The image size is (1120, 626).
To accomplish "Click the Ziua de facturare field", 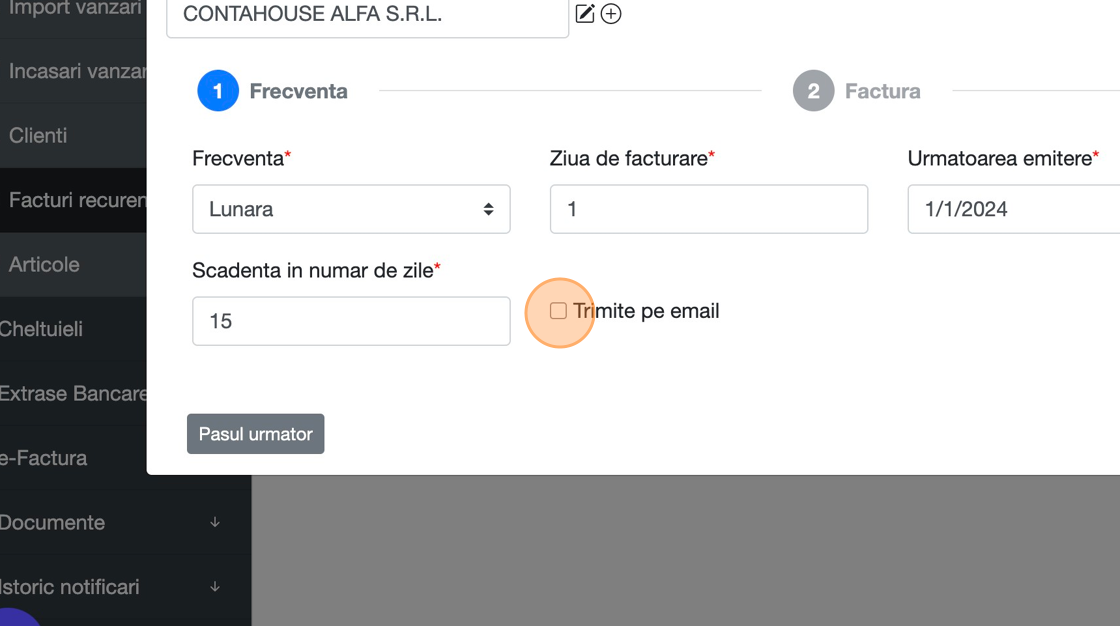I will [x=708, y=209].
